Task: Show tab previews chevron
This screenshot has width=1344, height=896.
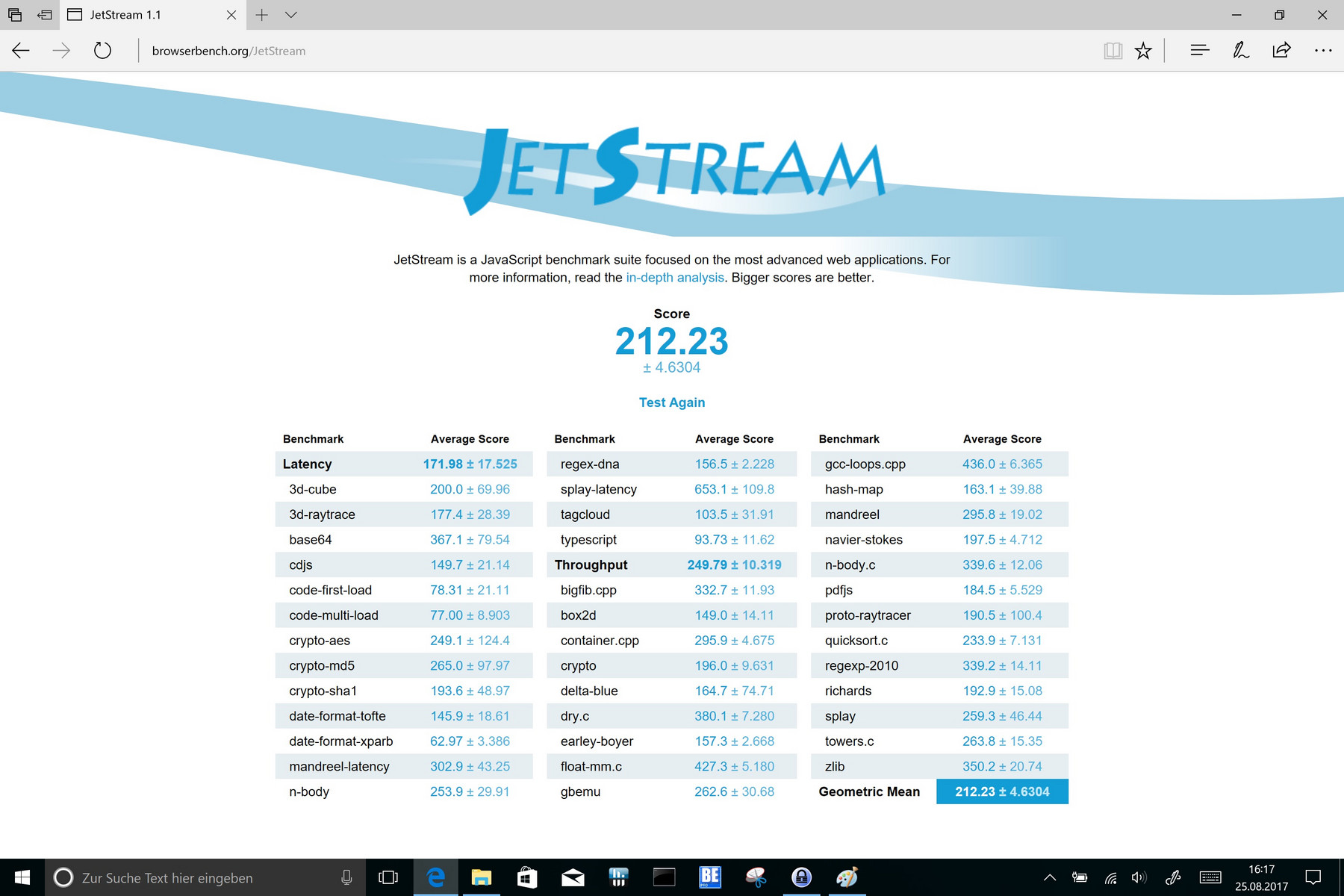Action: coord(291,15)
